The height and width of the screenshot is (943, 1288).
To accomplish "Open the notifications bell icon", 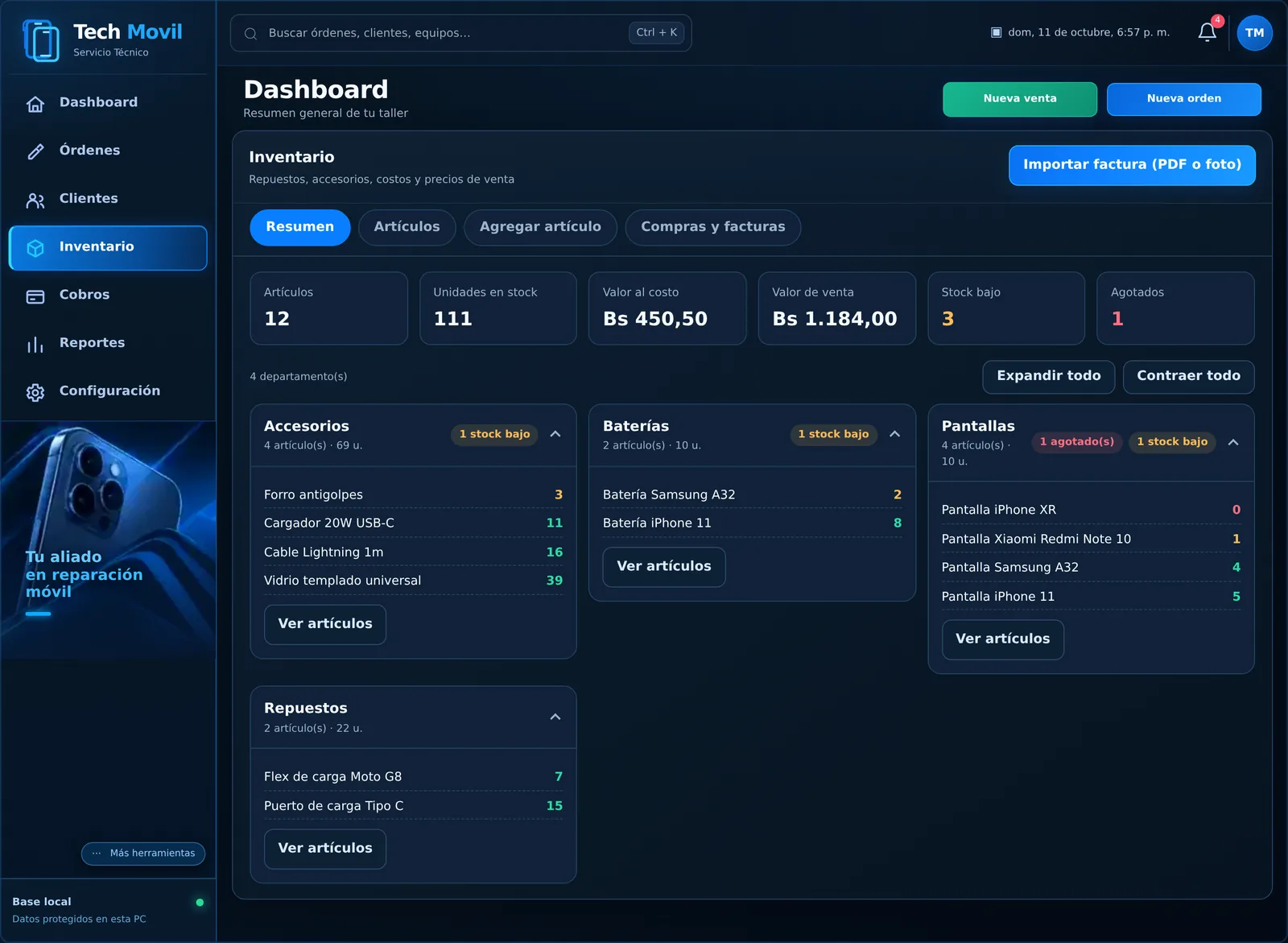I will click(1207, 32).
